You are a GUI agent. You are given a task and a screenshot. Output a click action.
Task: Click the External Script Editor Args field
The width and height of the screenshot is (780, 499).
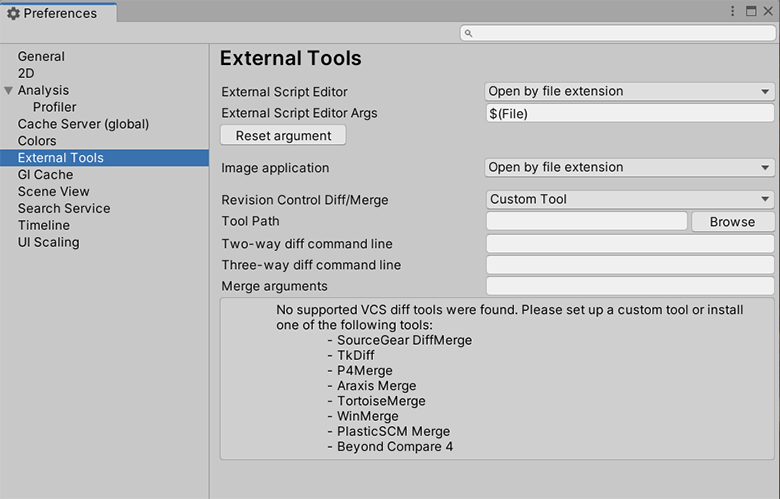point(629,113)
